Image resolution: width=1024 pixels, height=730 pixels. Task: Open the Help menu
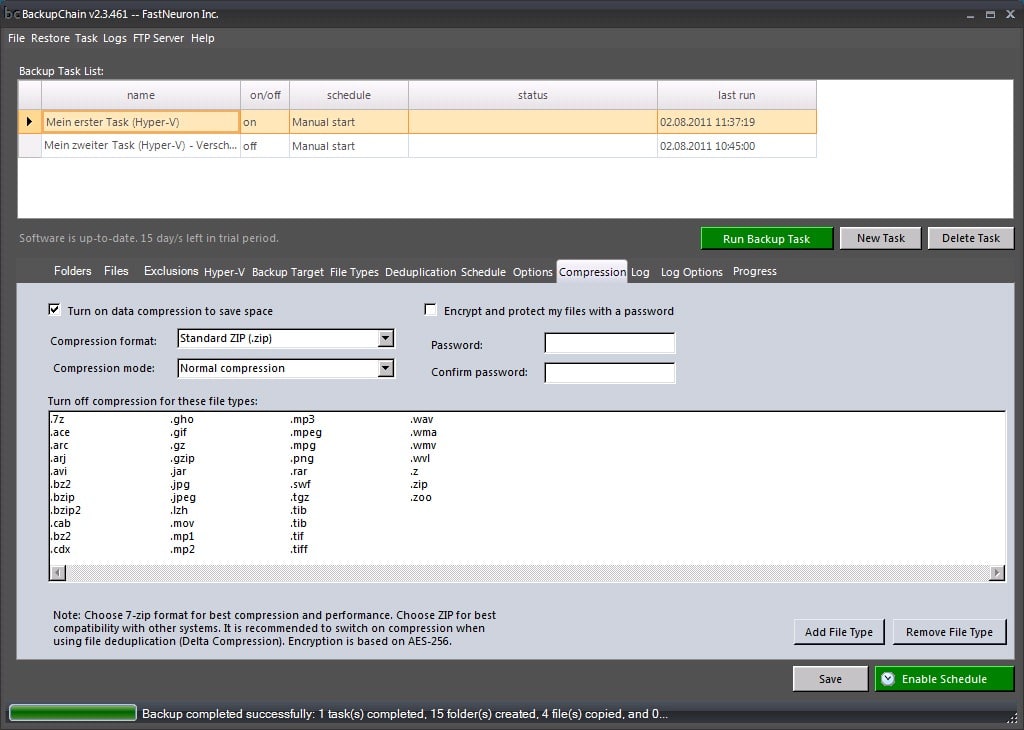202,38
